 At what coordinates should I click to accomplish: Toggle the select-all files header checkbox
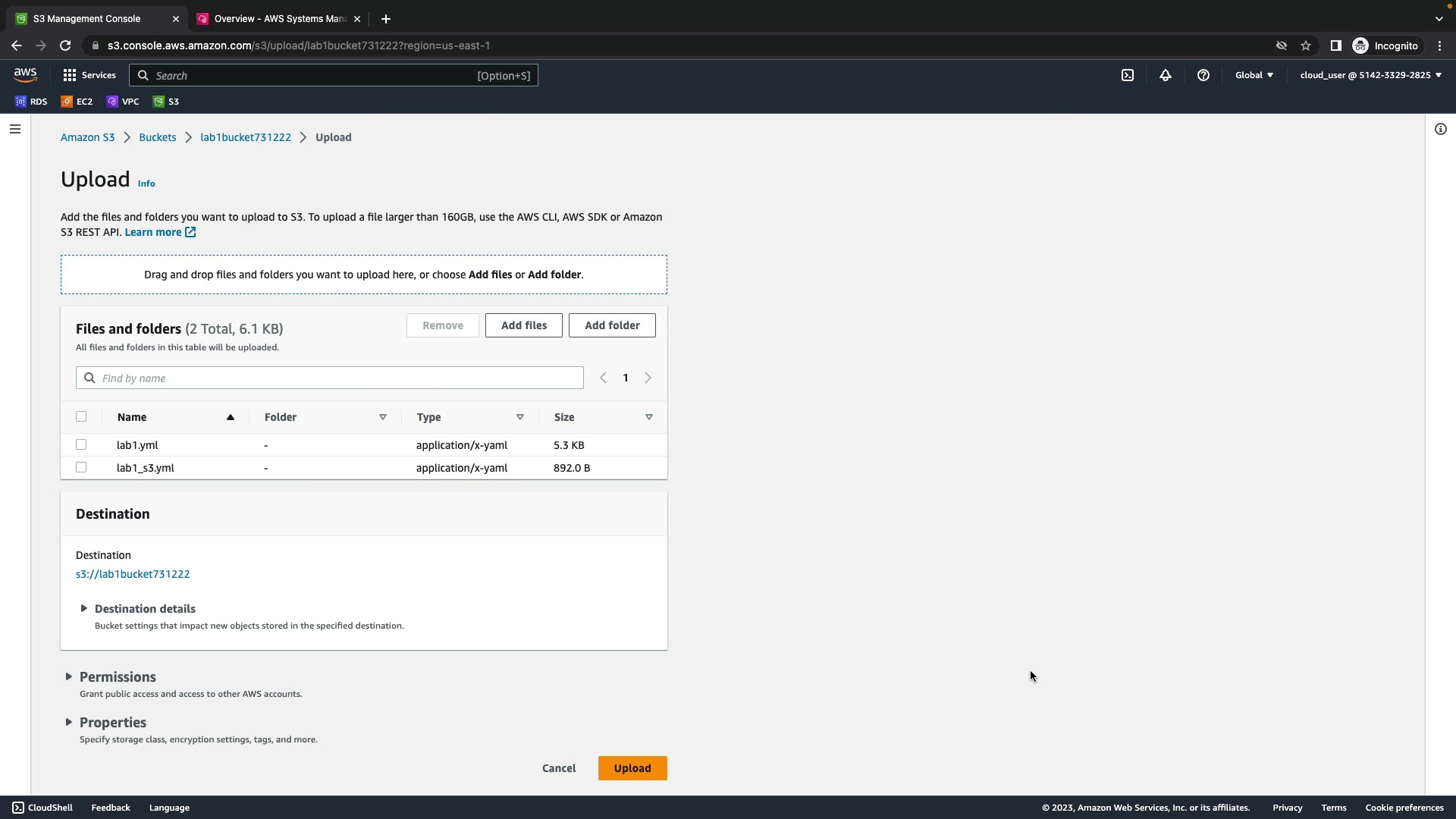[x=81, y=416]
